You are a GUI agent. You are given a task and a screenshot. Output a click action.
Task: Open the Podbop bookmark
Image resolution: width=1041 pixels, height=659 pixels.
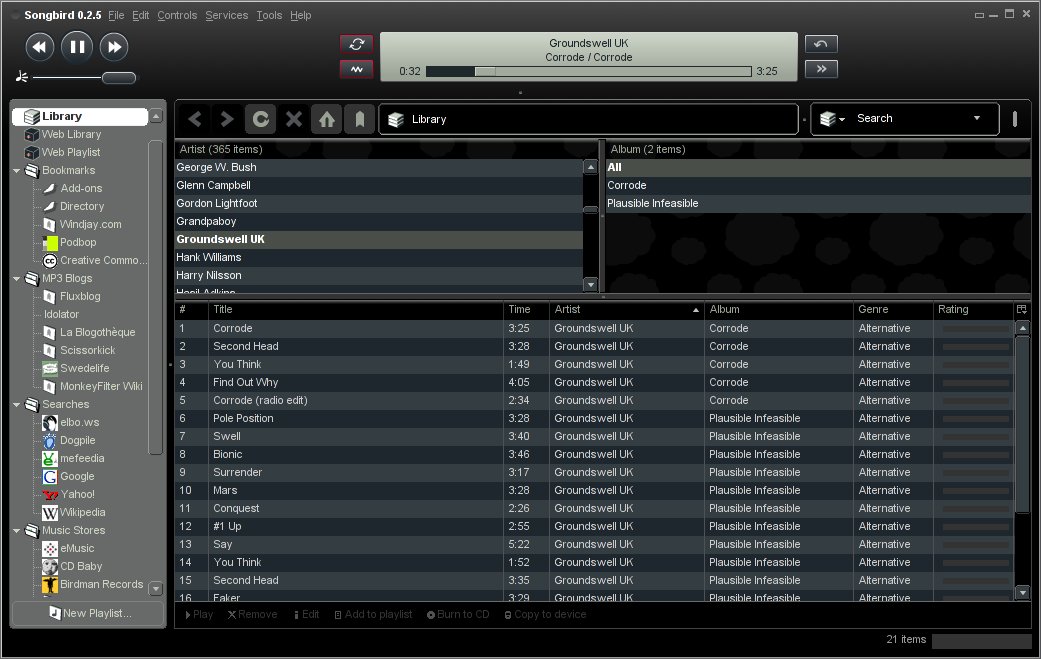coord(78,242)
